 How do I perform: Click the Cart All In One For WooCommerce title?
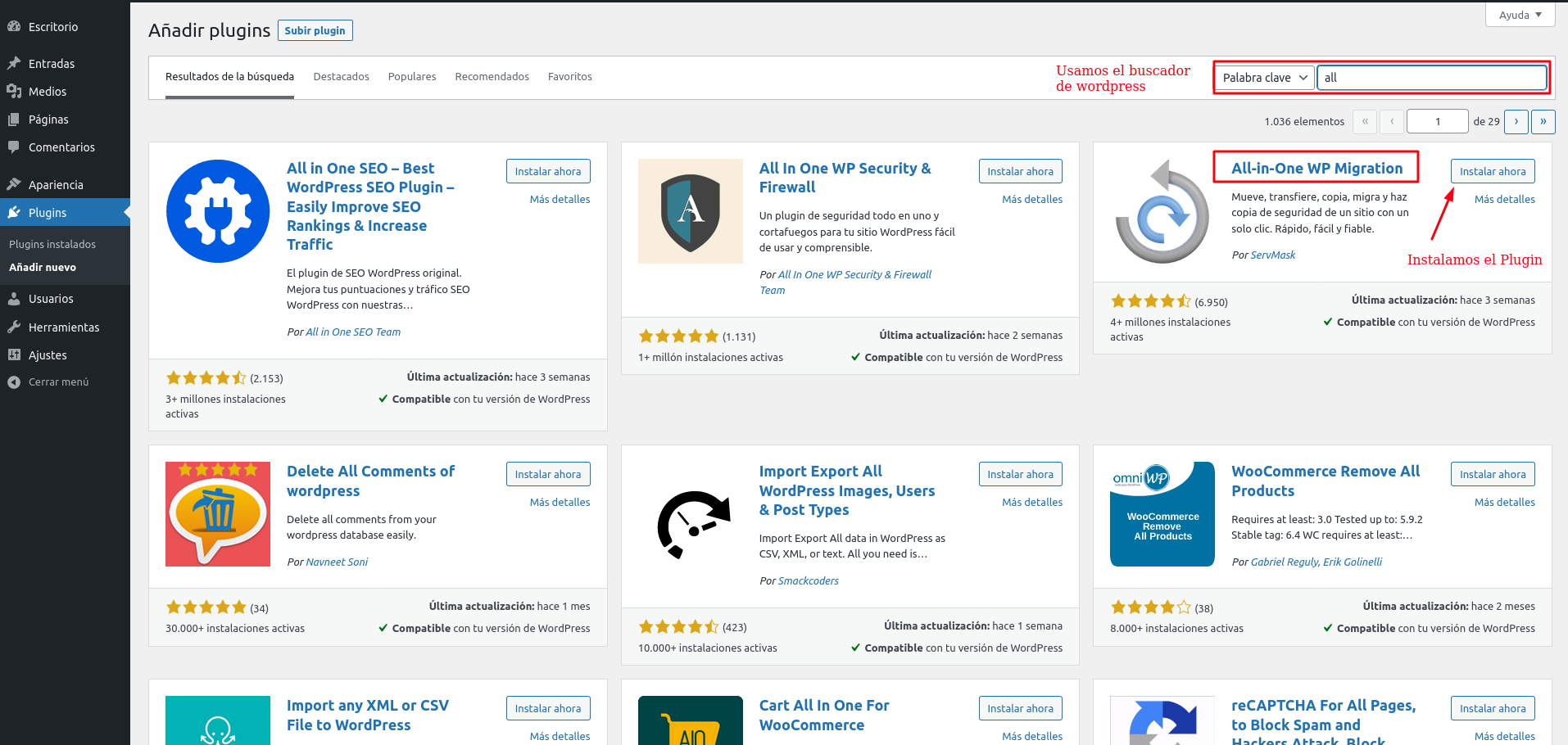click(824, 715)
